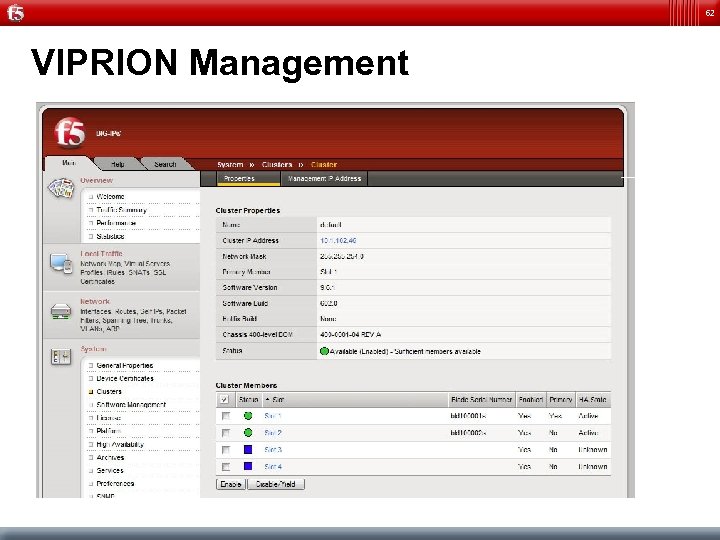This screenshot has width=720, height=540.
Task: Open Software Management under System
Action: point(131,405)
